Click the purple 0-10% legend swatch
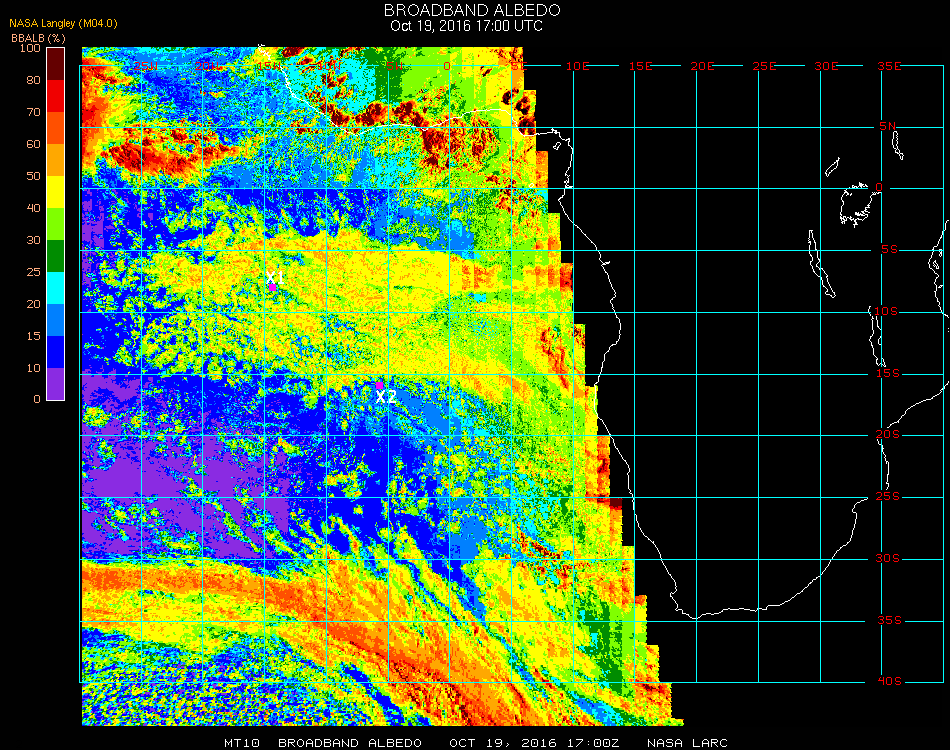 click(56, 384)
